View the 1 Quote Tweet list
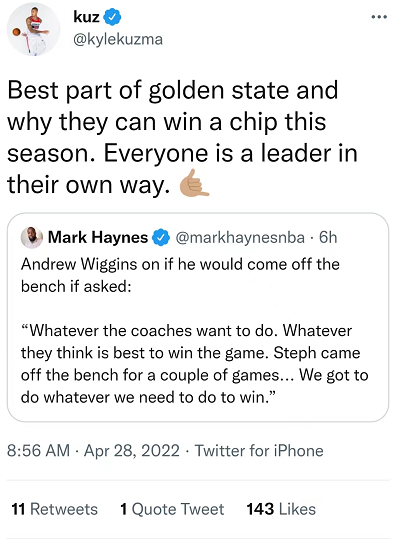The height and width of the screenshot is (540, 396). pos(172,509)
